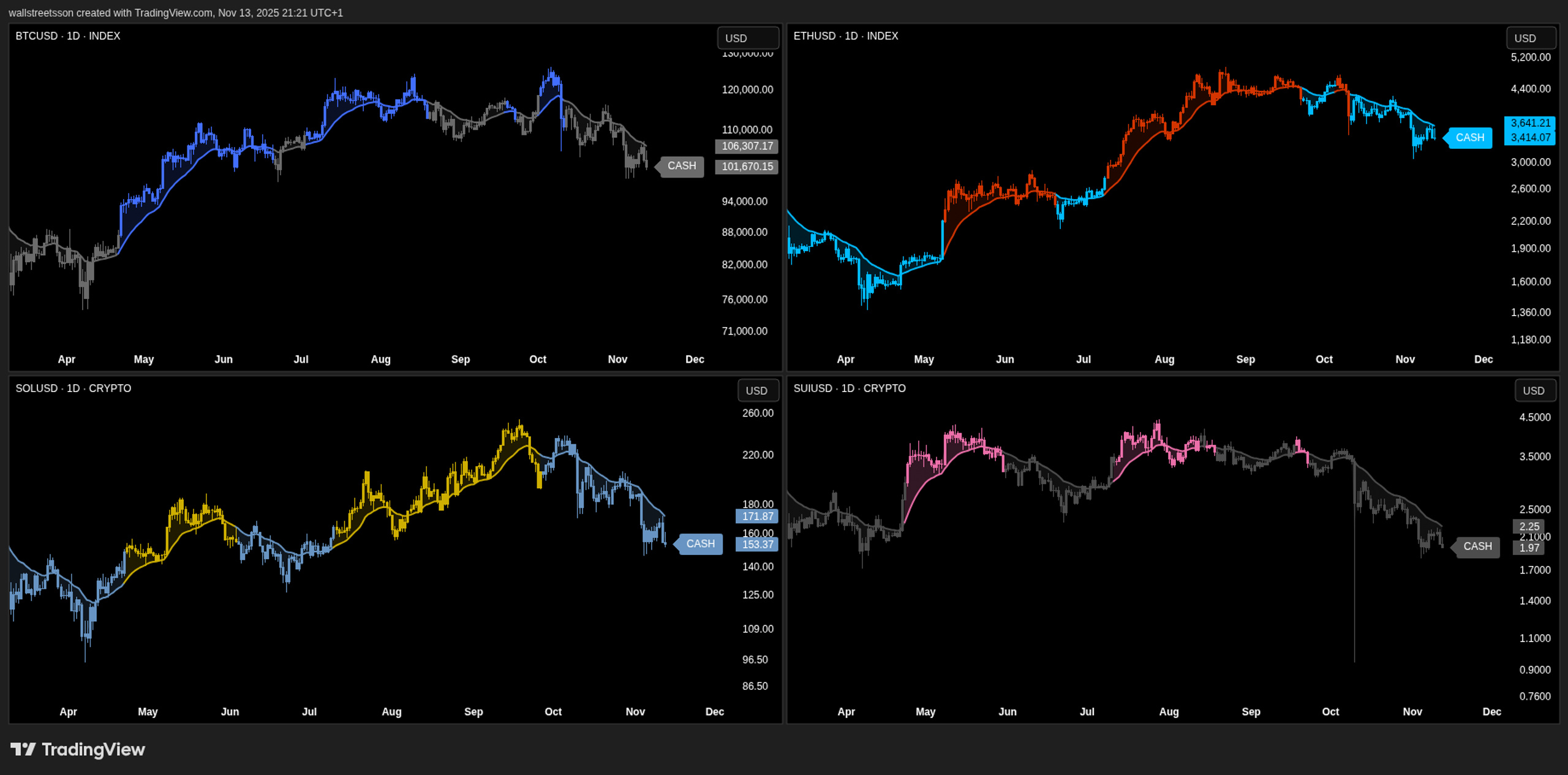Click the gray CASH label on BTCUSD chart
The width and height of the screenshot is (1568, 775).
(x=680, y=166)
